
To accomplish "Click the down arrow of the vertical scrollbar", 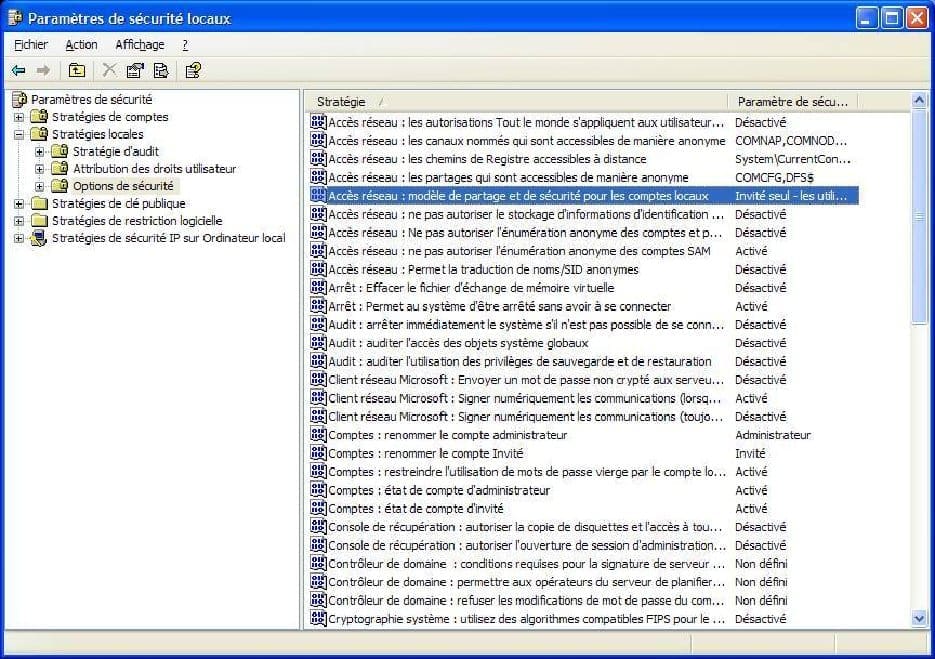I will (920, 619).
